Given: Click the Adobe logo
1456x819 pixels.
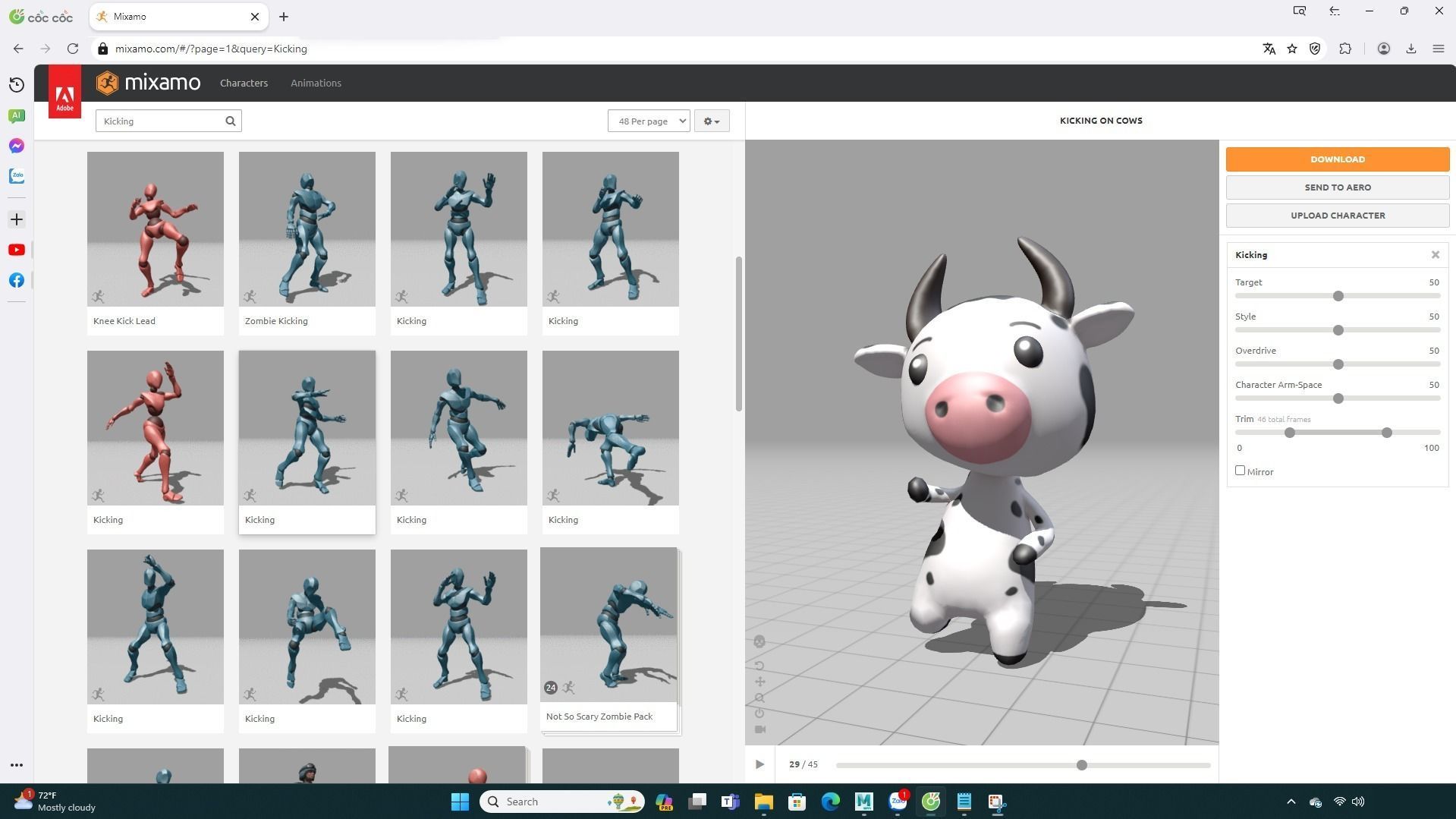Looking at the screenshot, I should (x=64, y=92).
